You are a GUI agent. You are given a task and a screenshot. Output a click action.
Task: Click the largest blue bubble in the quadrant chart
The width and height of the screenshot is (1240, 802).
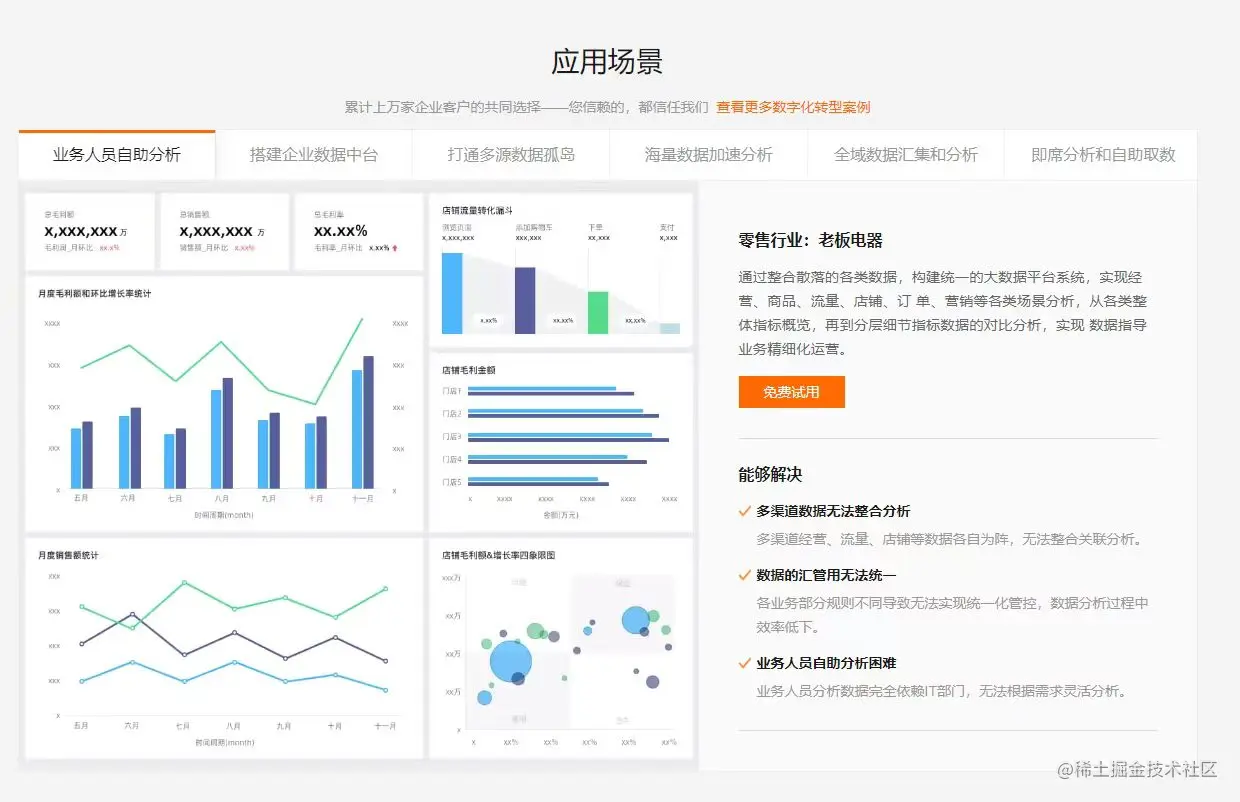point(512,660)
